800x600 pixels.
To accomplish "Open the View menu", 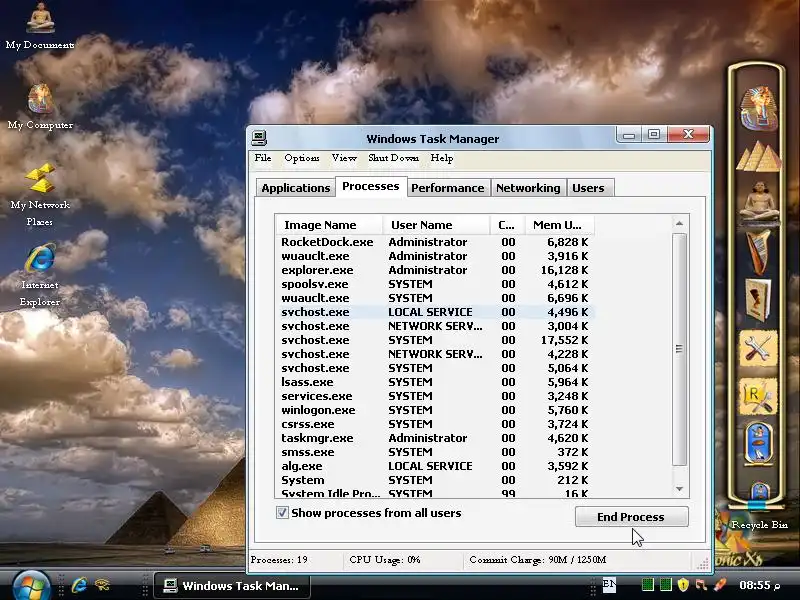I will click(344, 158).
